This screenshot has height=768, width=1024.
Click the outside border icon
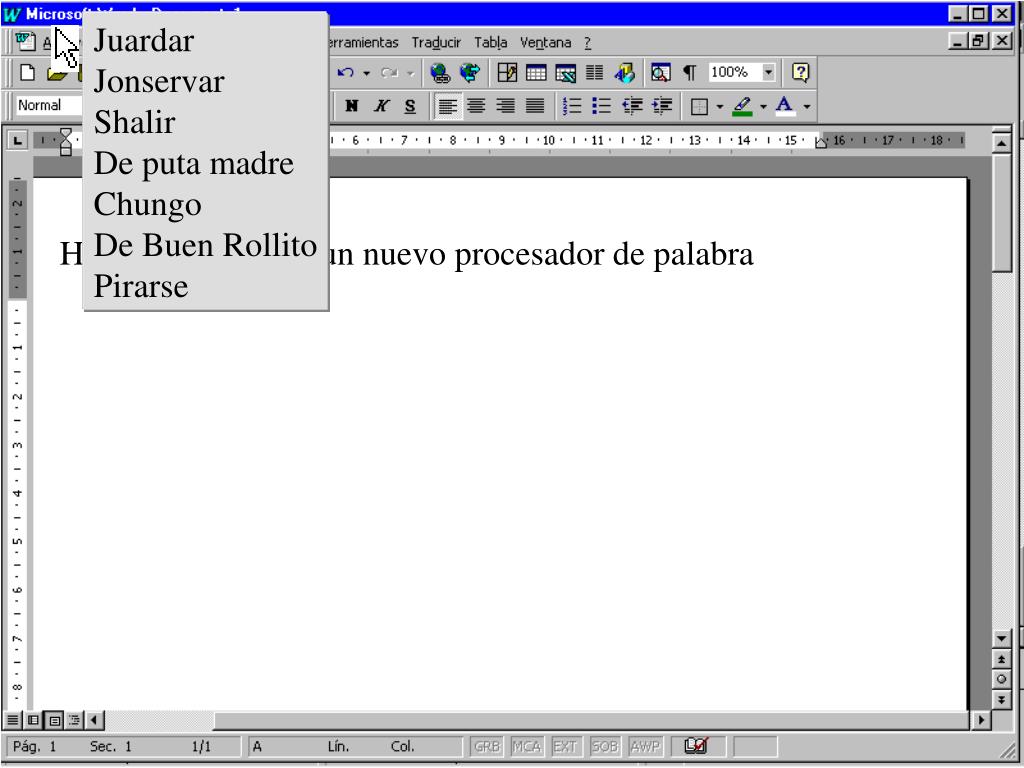click(699, 106)
